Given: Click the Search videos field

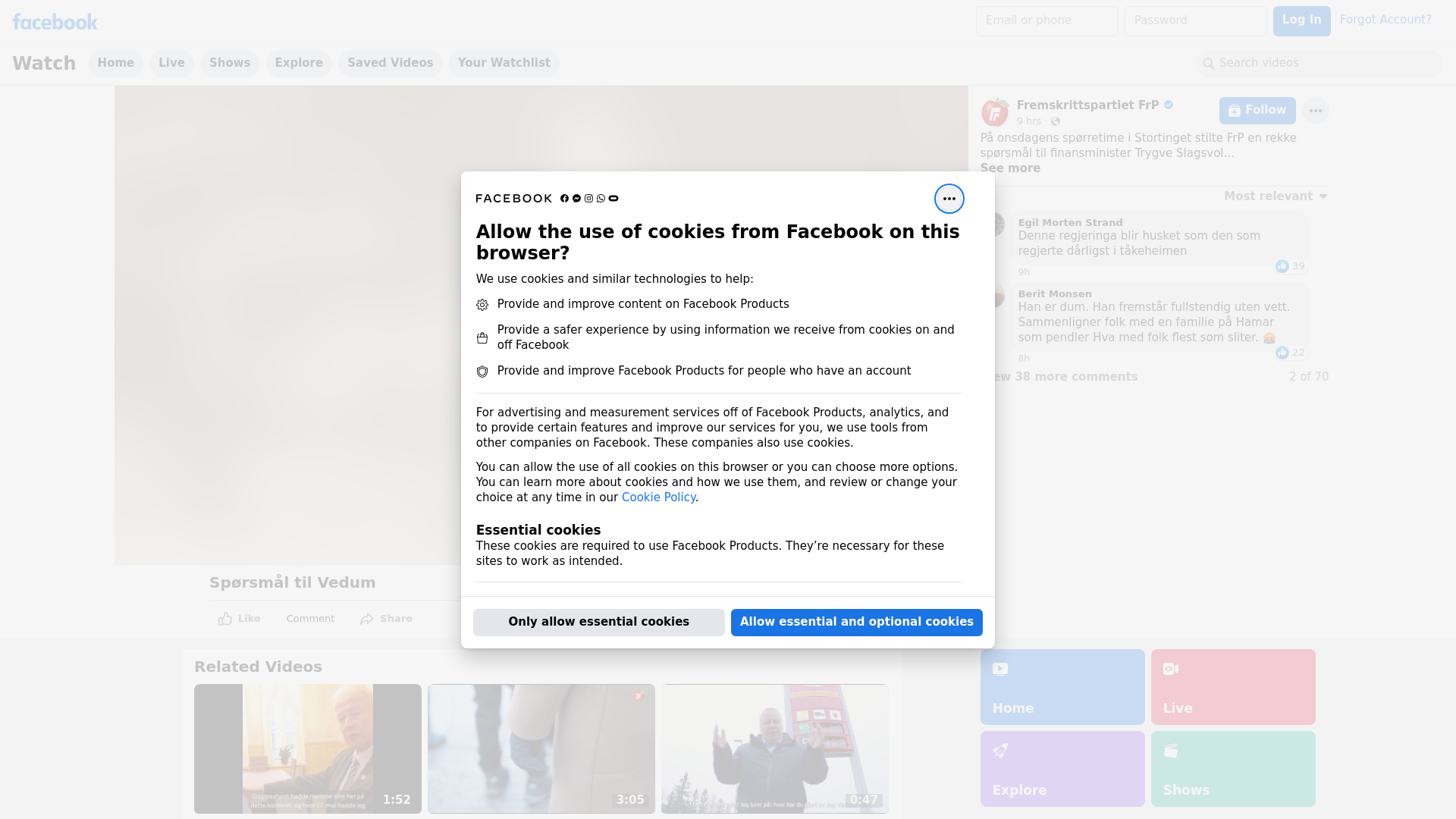Looking at the screenshot, I should point(1319,63).
